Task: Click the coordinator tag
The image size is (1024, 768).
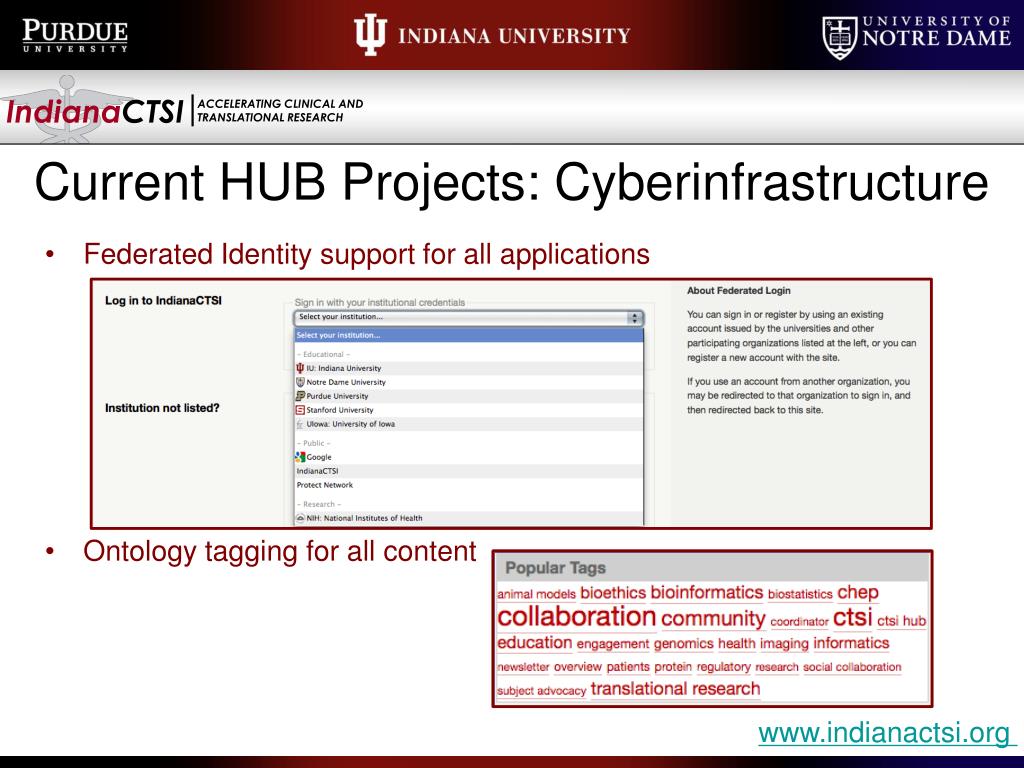Action: tap(799, 622)
